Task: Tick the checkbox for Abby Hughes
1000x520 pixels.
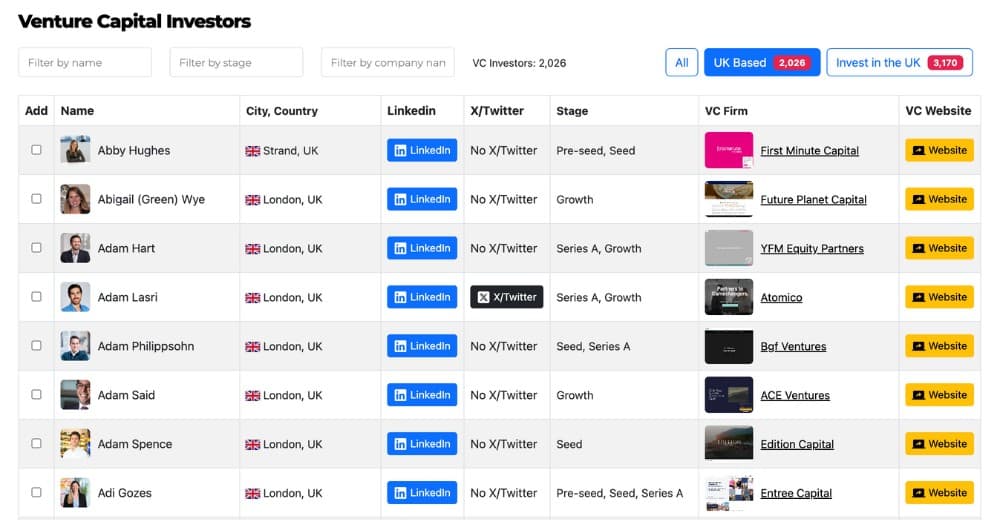Action: 37,150
